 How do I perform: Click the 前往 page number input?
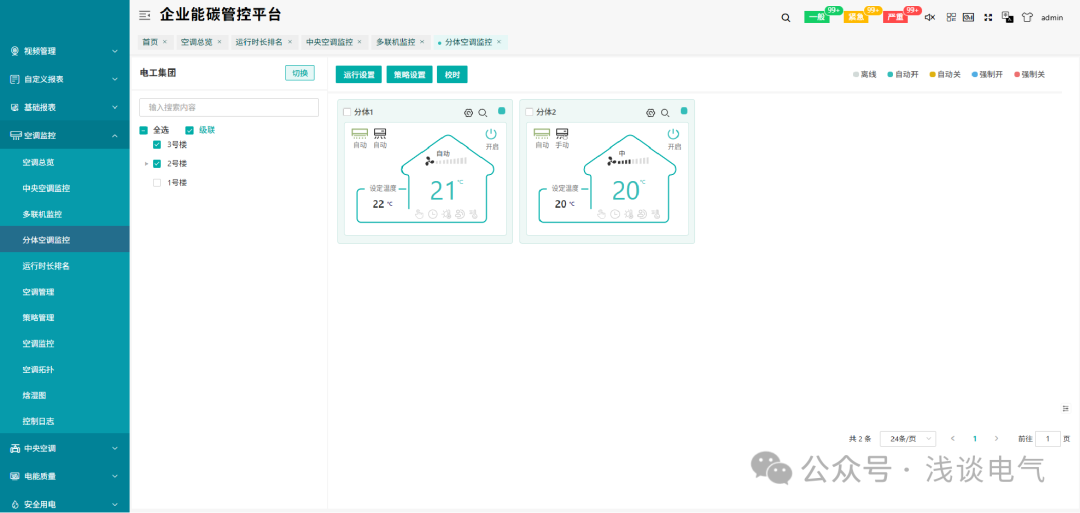point(1048,439)
